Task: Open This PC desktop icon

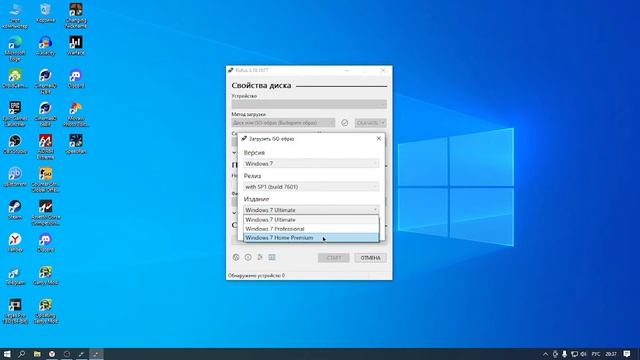Action: click(15, 15)
